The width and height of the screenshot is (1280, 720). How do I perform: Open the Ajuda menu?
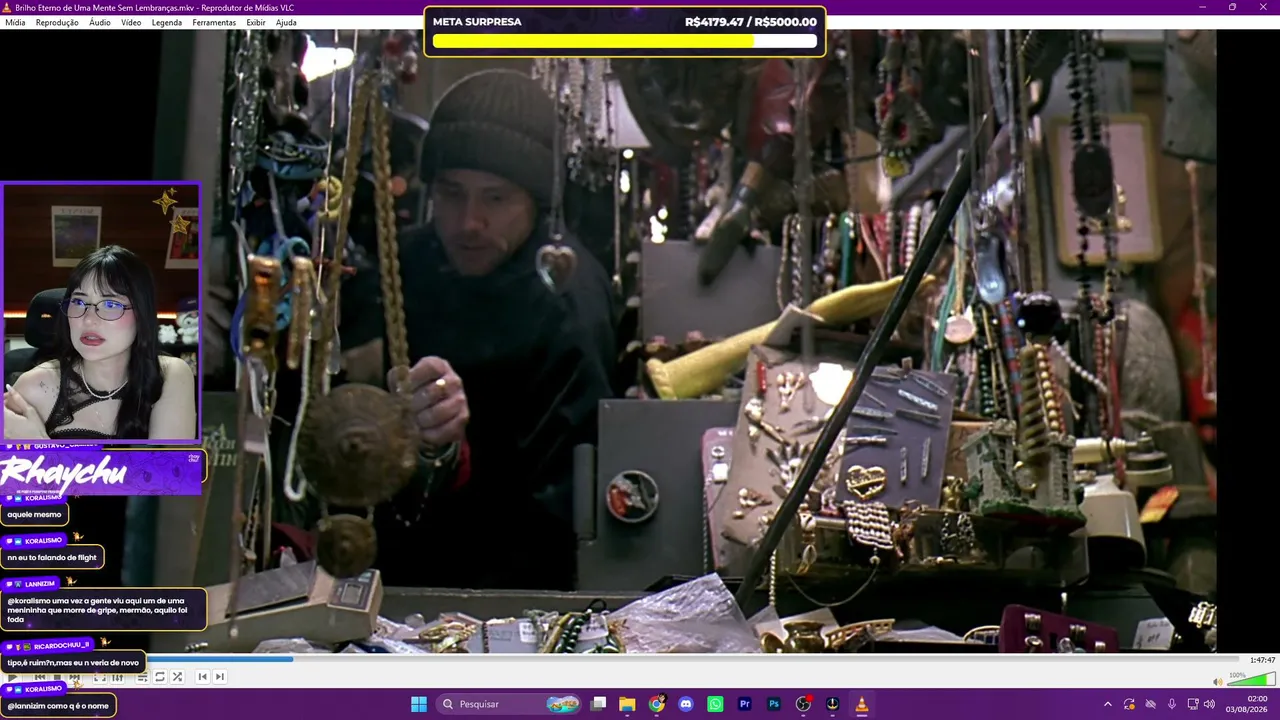pos(286,22)
